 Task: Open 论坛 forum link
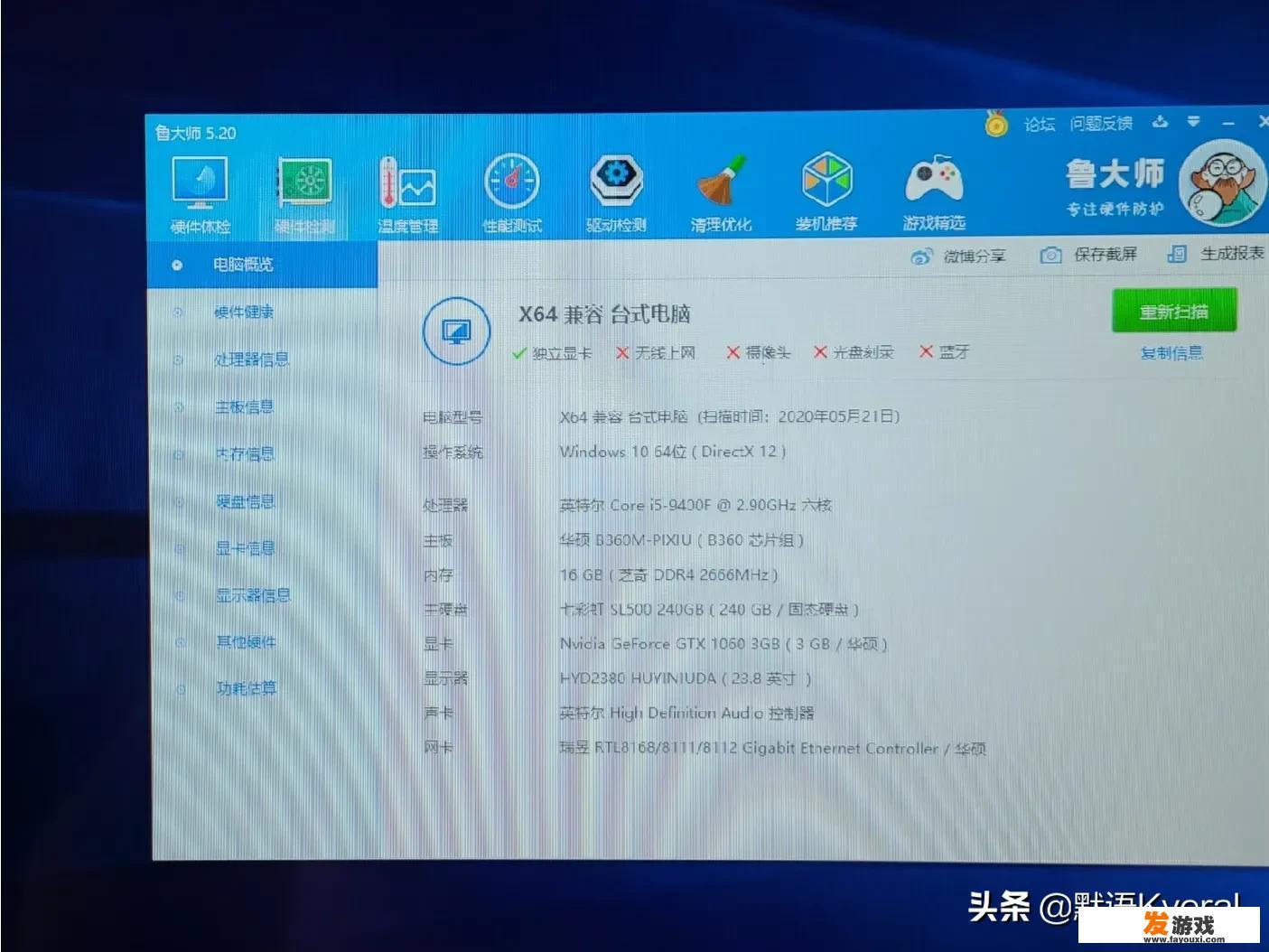(1040, 124)
